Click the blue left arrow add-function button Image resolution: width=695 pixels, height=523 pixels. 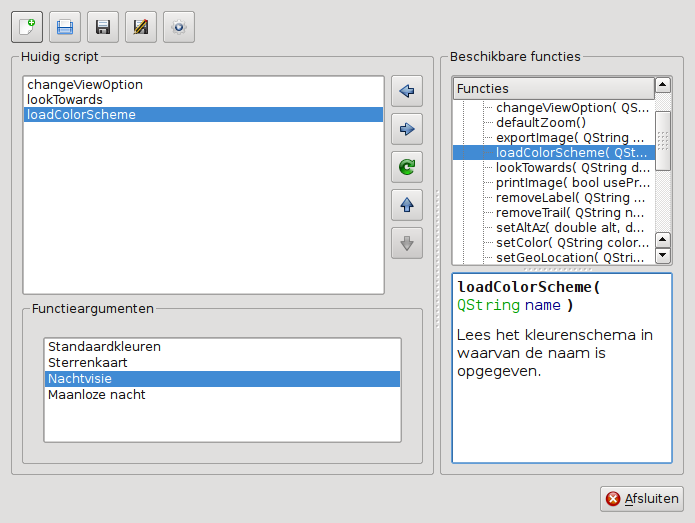[x=406, y=91]
